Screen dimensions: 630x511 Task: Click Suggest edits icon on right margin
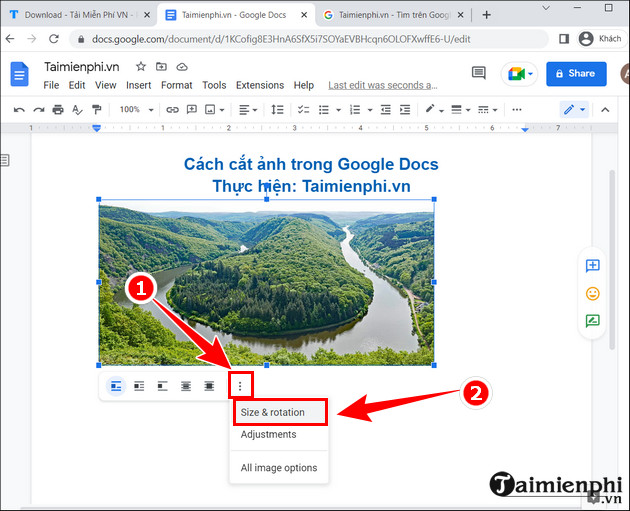click(x=593, y=321)
